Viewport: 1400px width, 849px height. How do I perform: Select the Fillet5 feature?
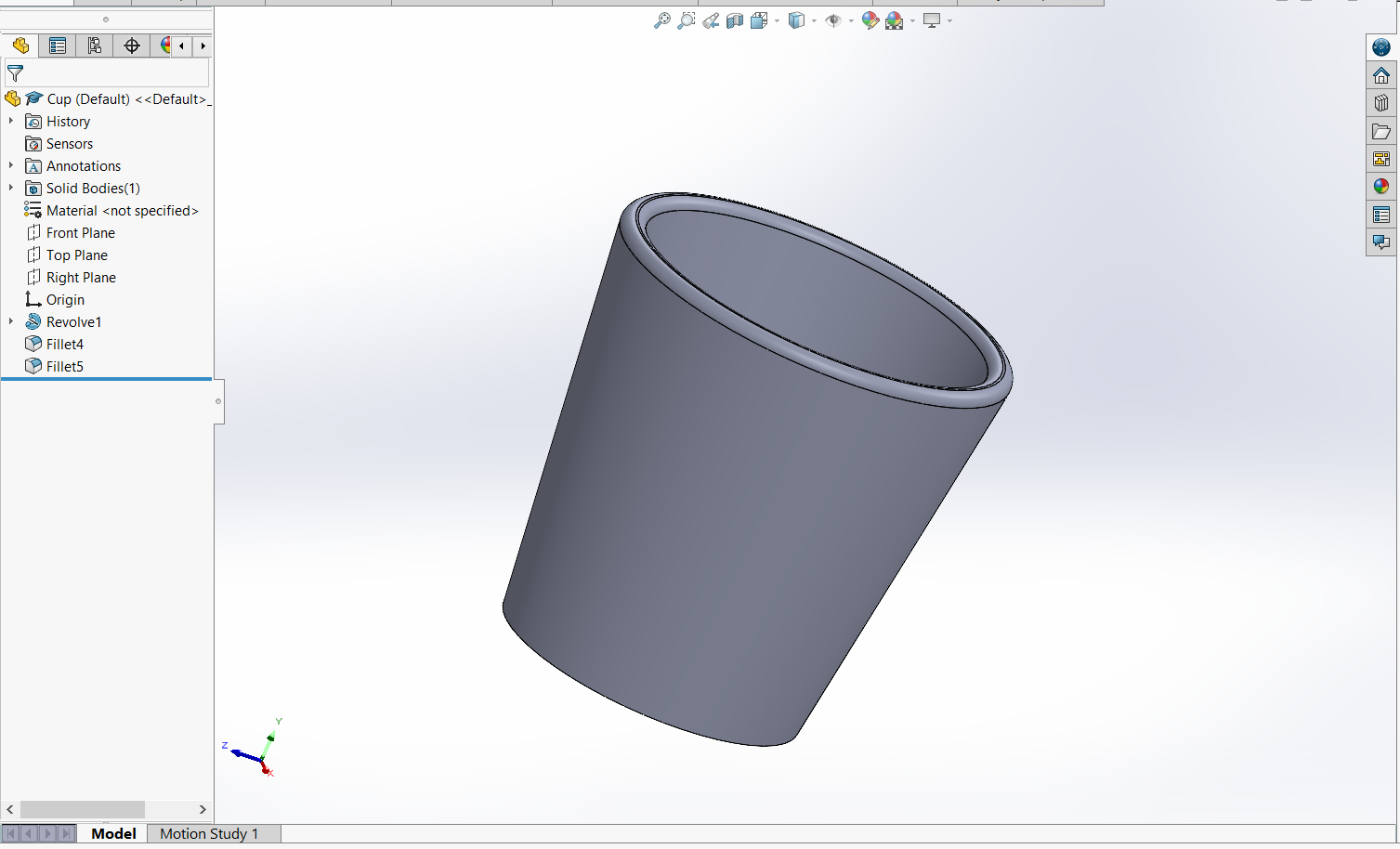[64, 366]
